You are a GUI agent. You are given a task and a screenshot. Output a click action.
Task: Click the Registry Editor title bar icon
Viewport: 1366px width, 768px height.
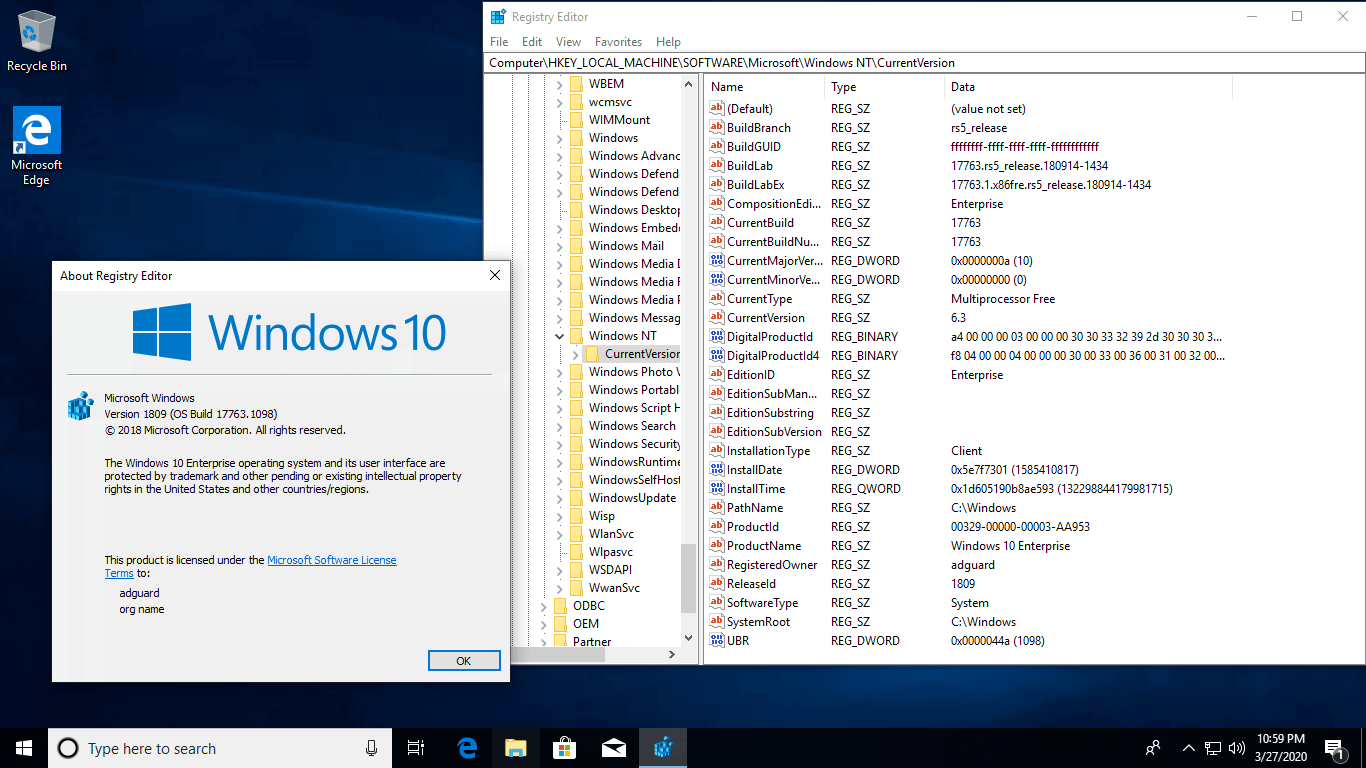coord(498,16)
